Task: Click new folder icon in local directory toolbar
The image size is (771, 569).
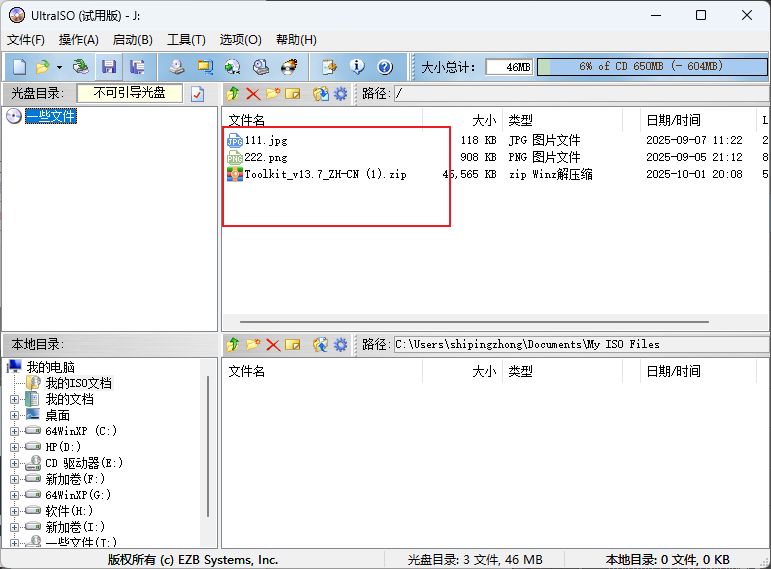Action: [252, 345]
